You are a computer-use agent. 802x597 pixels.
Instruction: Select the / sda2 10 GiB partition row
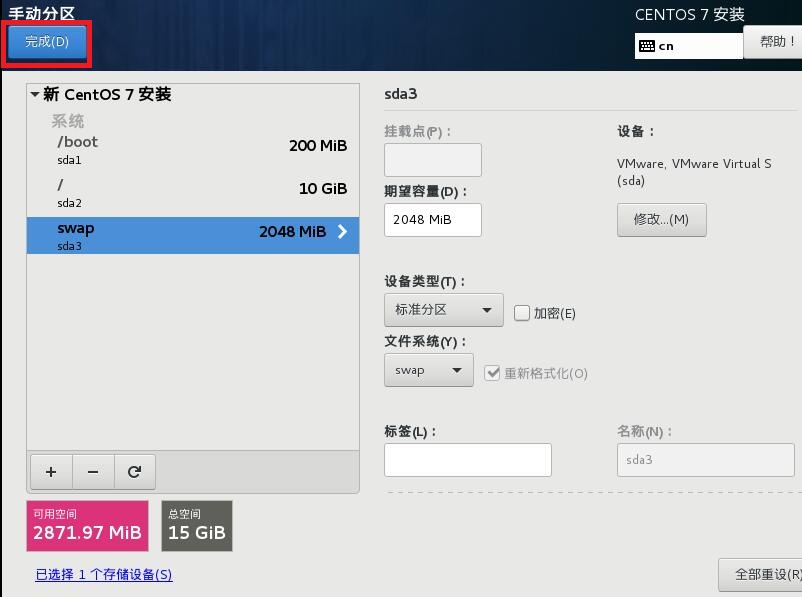(x=193, y=193)
